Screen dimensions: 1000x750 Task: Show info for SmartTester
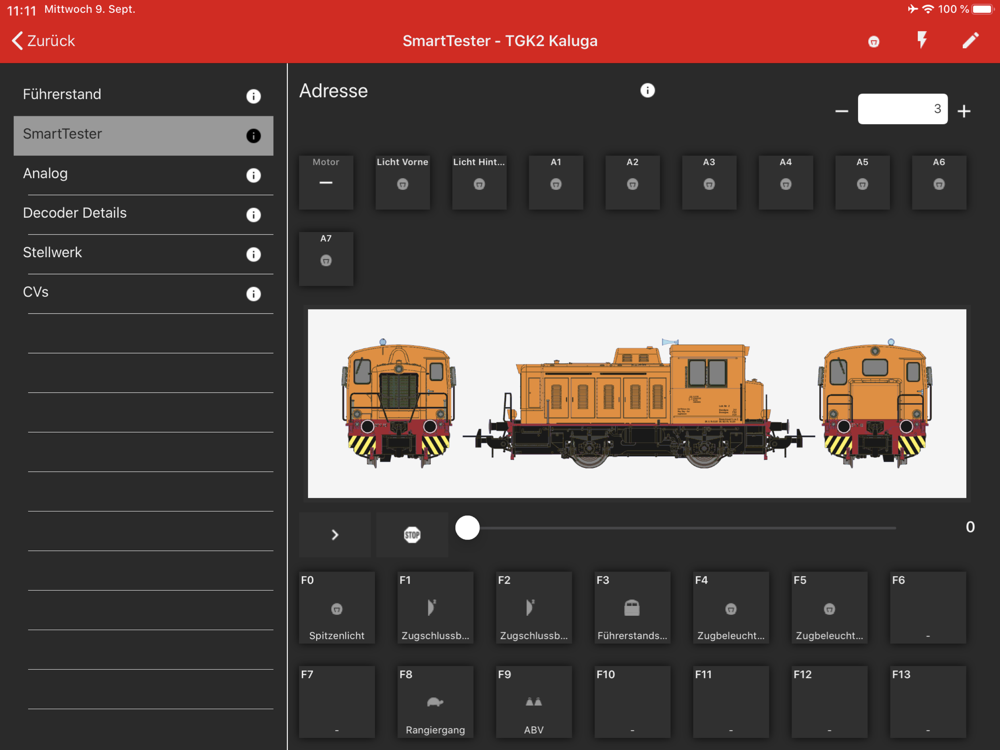(253, 136)
